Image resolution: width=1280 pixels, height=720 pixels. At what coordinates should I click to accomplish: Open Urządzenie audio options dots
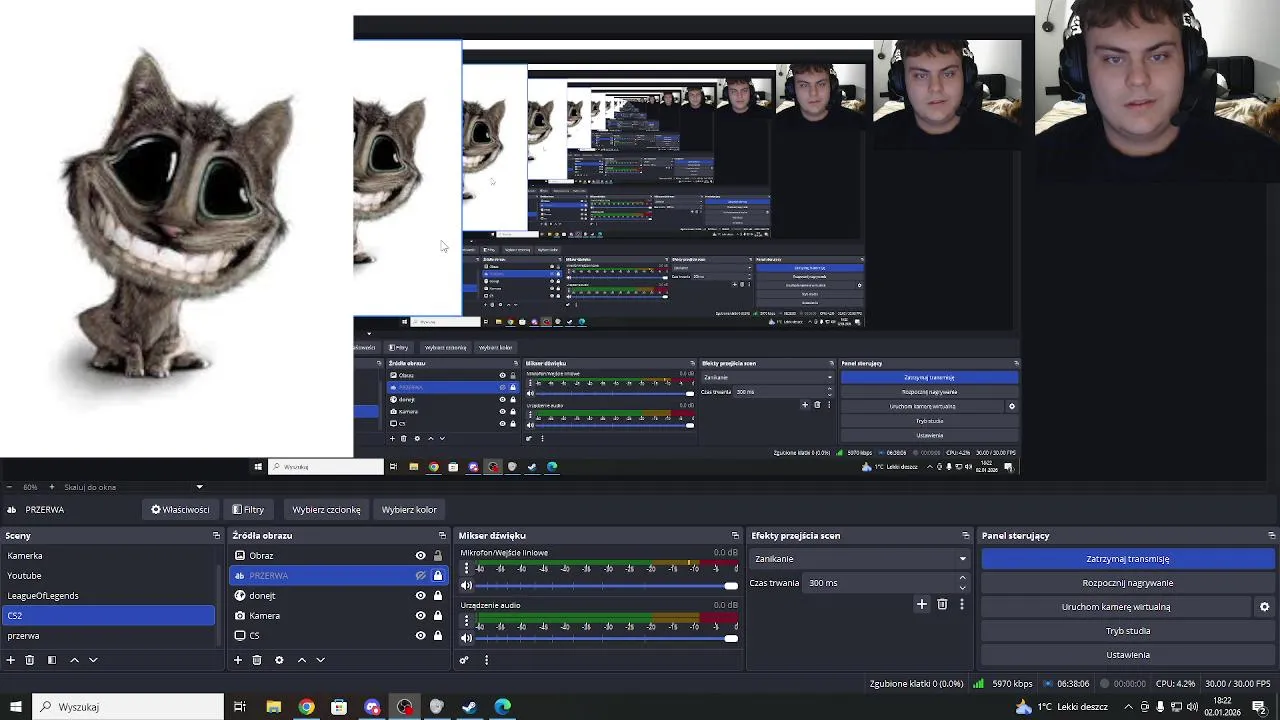pos(466,621)
